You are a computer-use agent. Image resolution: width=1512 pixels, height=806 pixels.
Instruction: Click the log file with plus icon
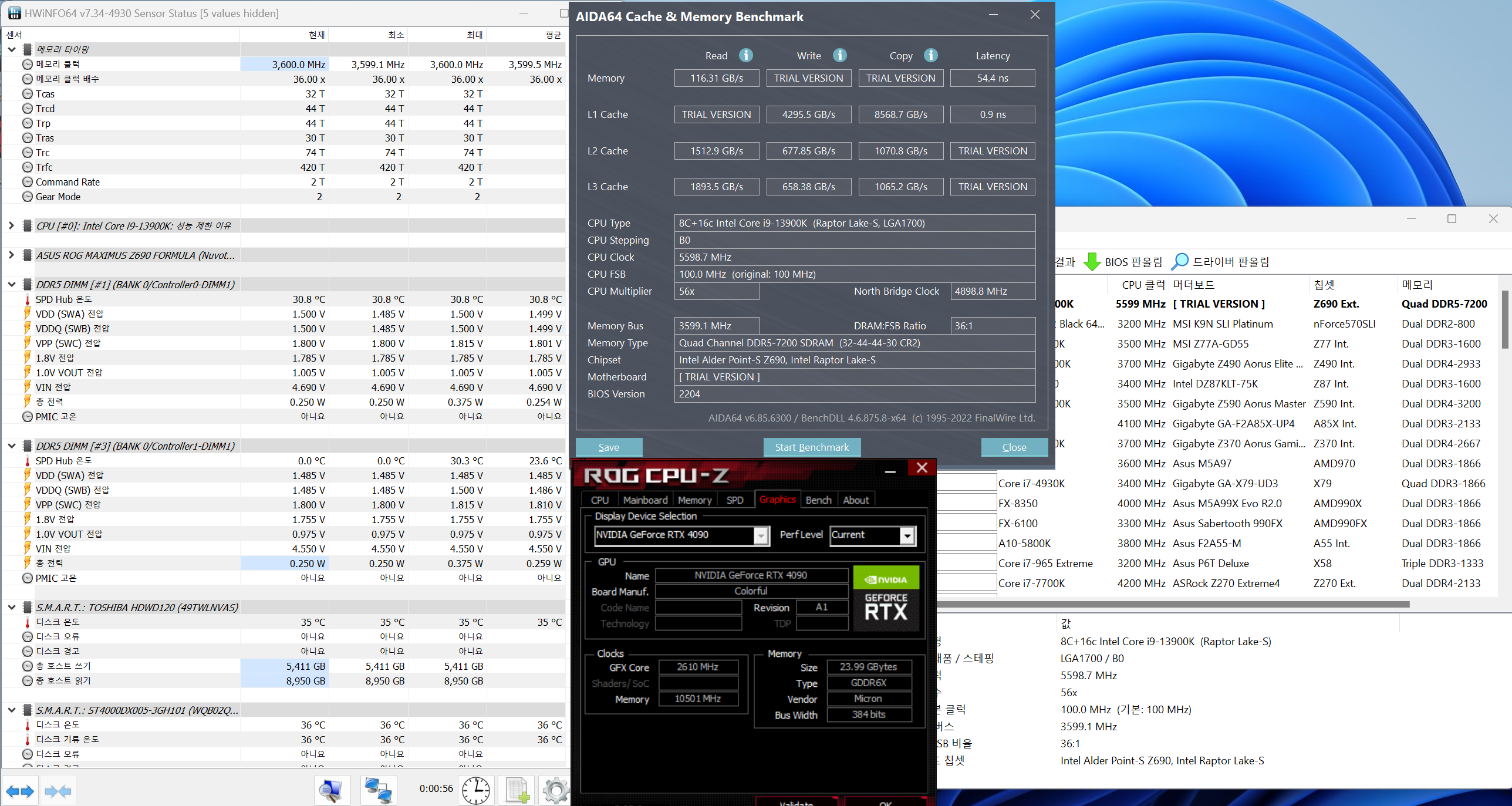tap(517, 790)
